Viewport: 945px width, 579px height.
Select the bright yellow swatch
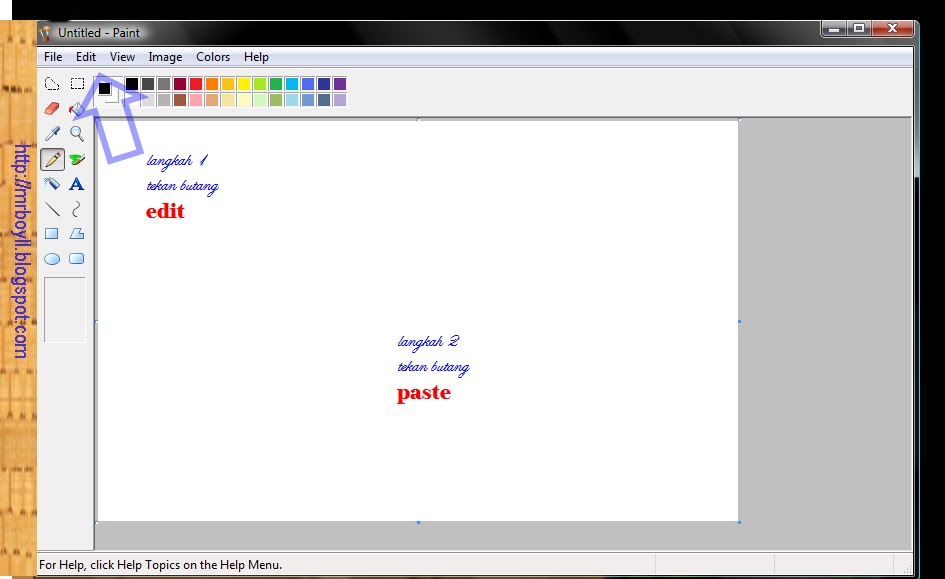[243, 84]
